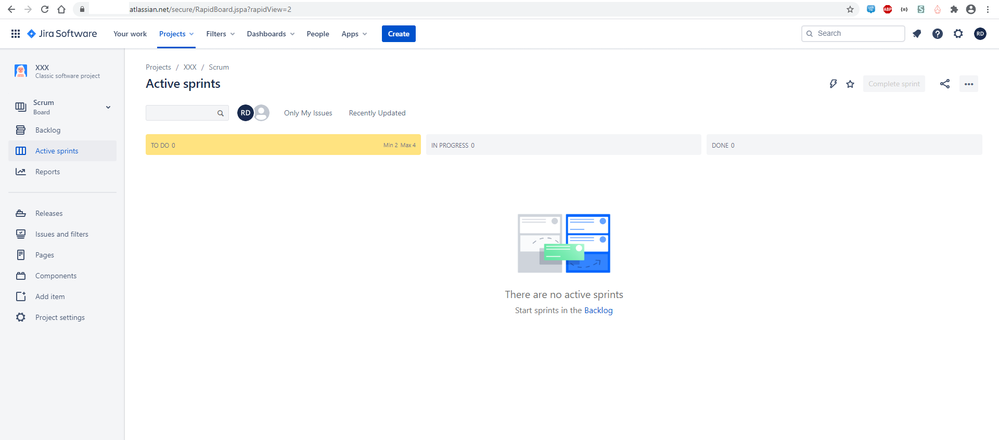999x440 pixels.
Task: Expand the Scrum board switcher chevron
Action: click(x=108, y=107)
